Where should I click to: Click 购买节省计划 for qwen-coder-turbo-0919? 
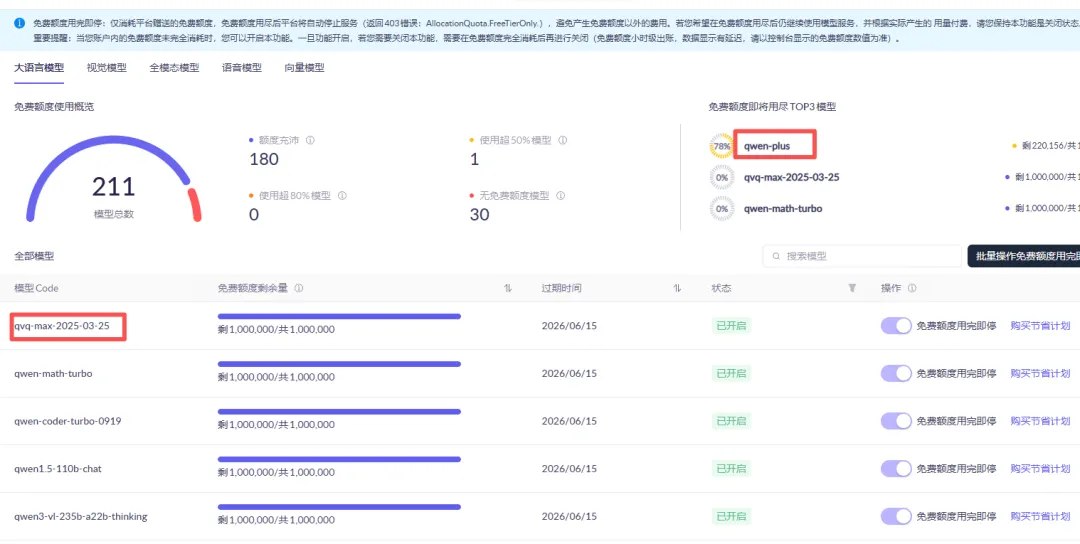click(1040, 421)
